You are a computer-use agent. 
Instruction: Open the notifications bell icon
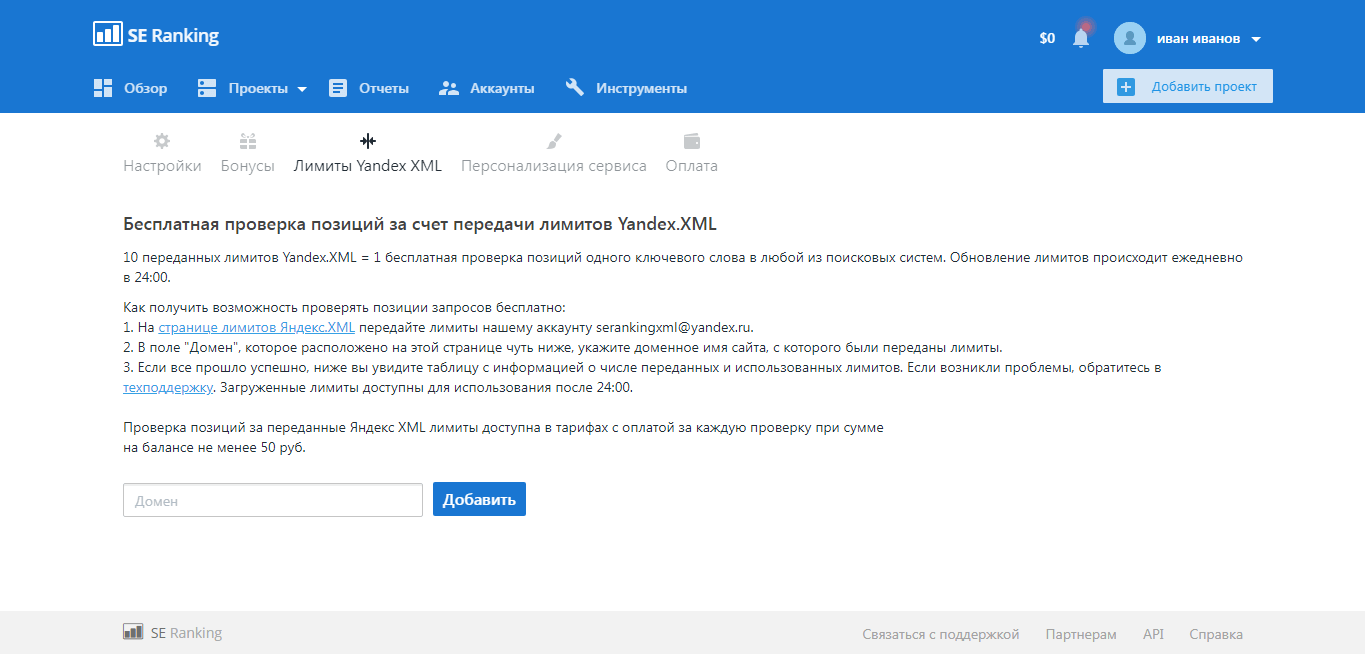1080,38
